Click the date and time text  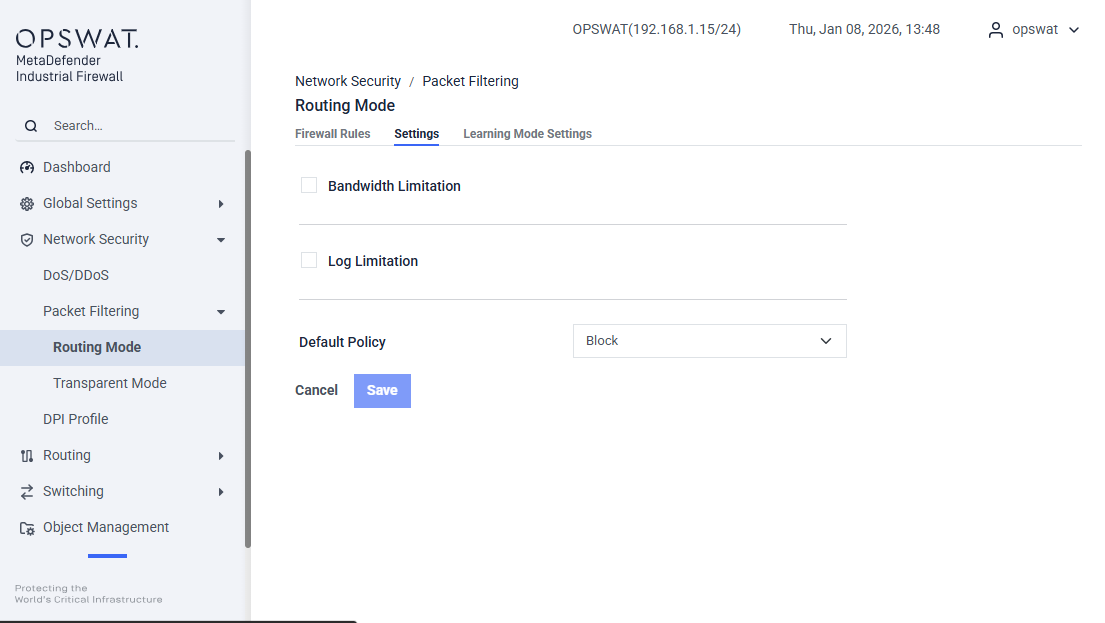click(x=864, y=30)
